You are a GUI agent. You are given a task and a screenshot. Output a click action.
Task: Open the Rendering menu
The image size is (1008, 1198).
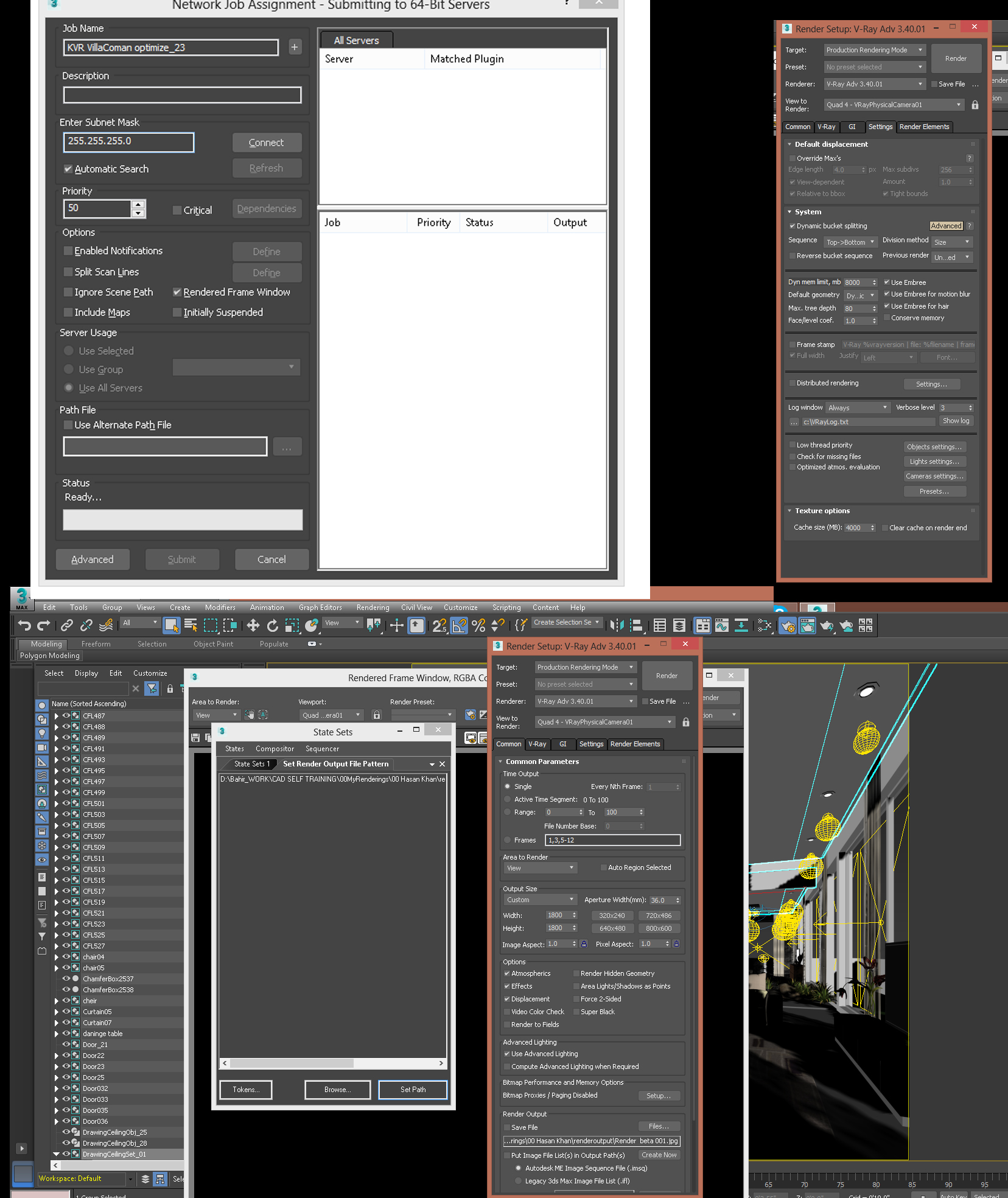(x=373, y=608)
